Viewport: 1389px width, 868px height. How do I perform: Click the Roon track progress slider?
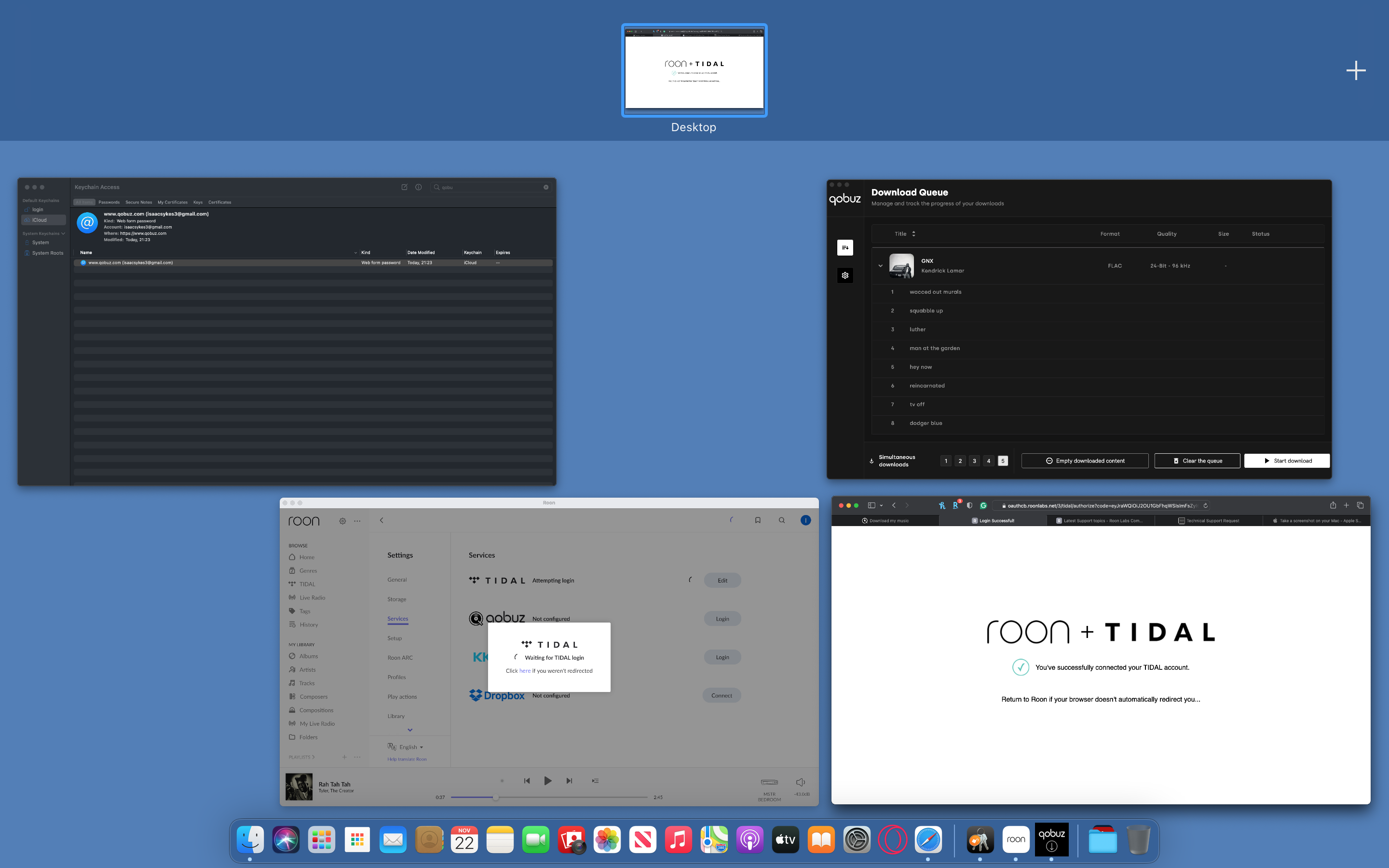(x=549, y=798)
